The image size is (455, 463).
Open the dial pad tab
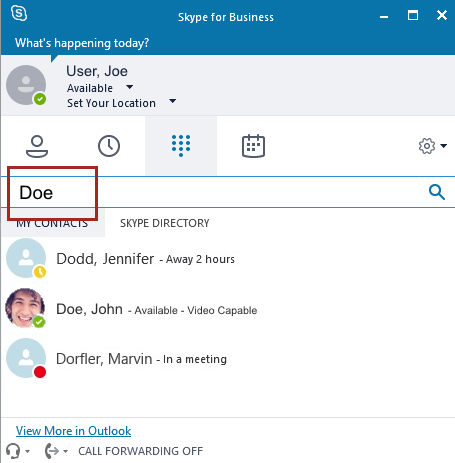[x=181, y=146]
